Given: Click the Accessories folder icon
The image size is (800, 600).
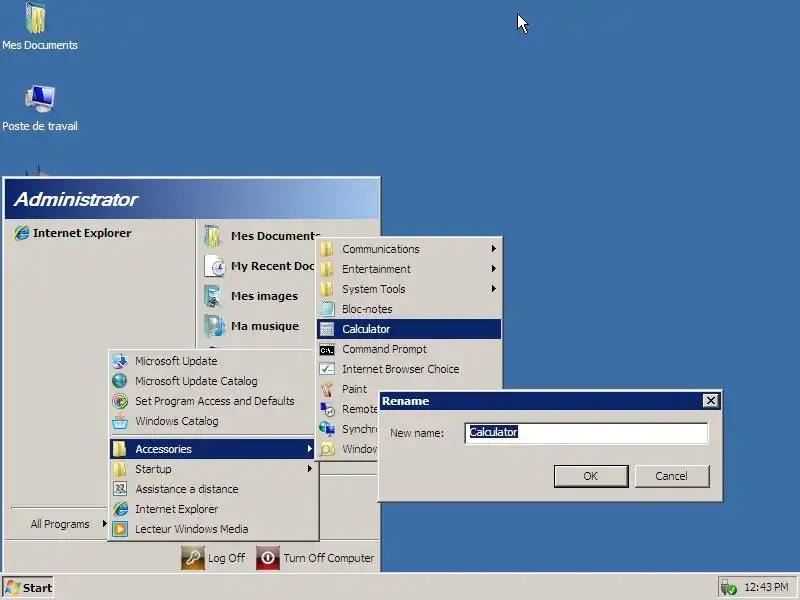Looking at the screenshot, I should tap(120, 449).
